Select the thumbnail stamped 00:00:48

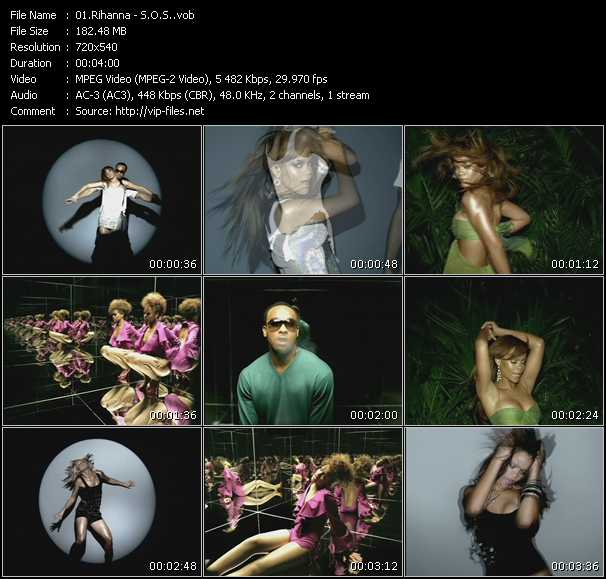click(x=303, y=200)
